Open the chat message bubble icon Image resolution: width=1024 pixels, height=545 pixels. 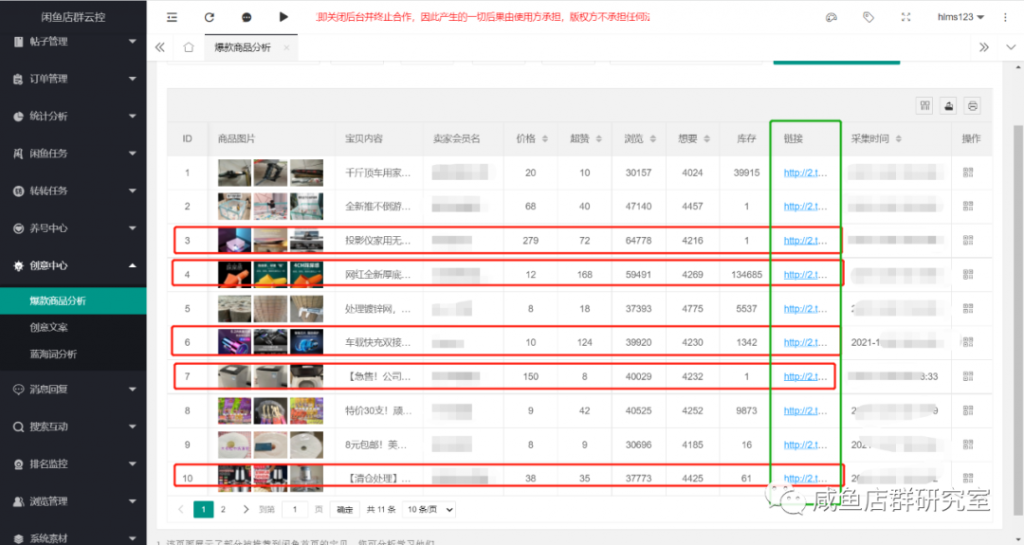click(246, 17)
